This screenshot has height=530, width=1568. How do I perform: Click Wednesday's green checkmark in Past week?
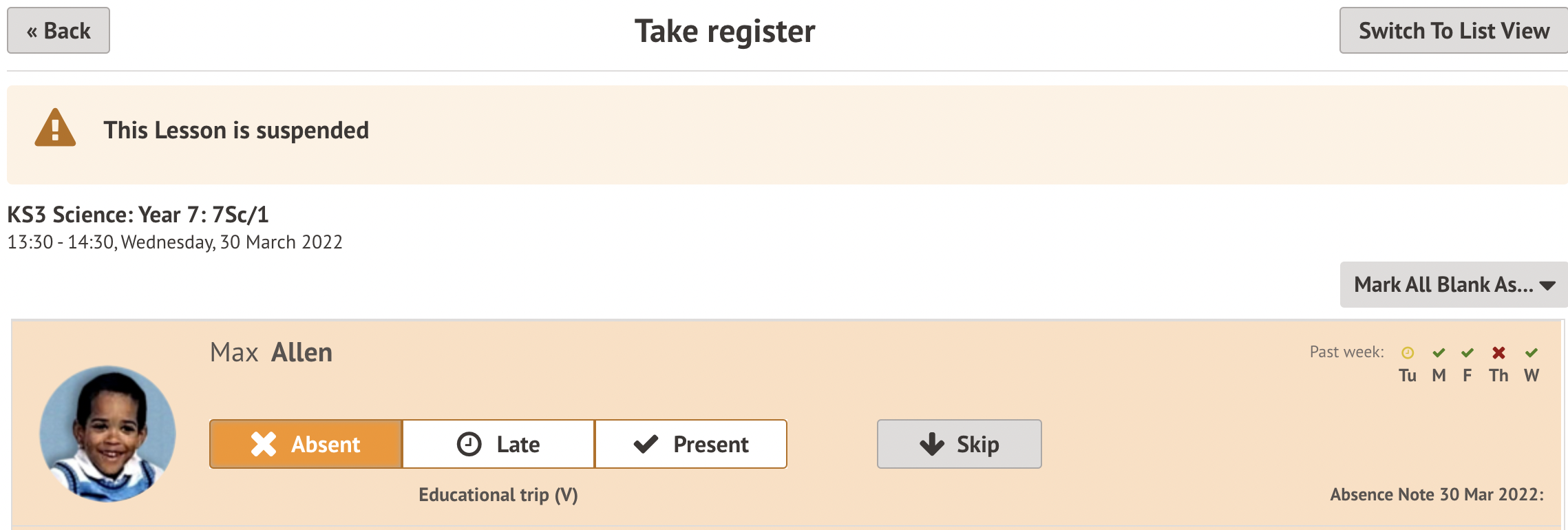coord(1532,353)
